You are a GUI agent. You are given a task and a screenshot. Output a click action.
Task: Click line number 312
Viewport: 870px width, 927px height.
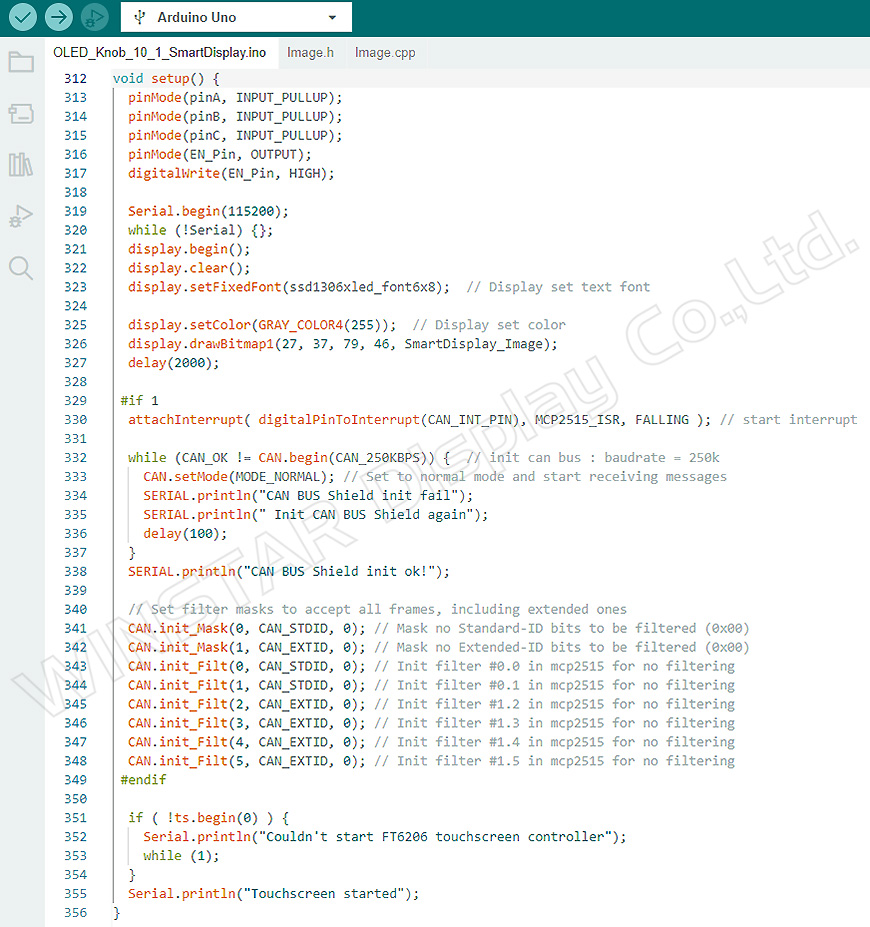coord(75,79)
